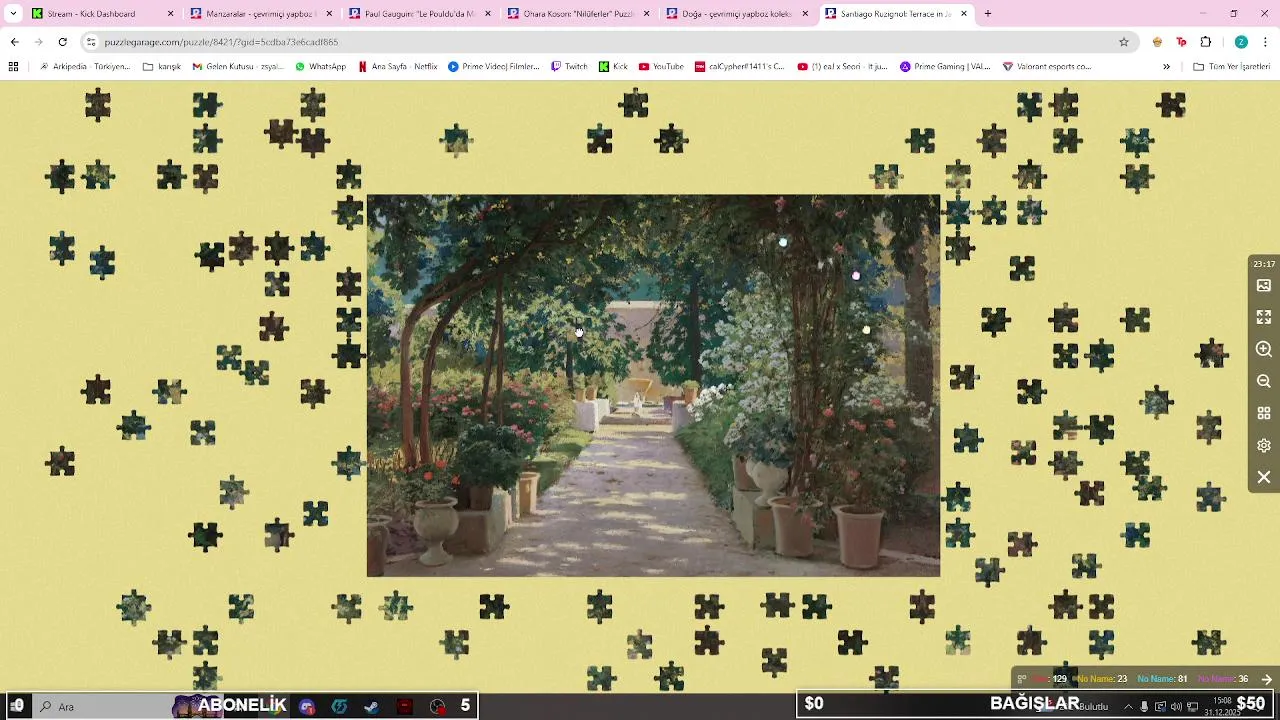
Task: Switch to Doğa çevrimiçi yapboz tab
Action: [735, 14]
